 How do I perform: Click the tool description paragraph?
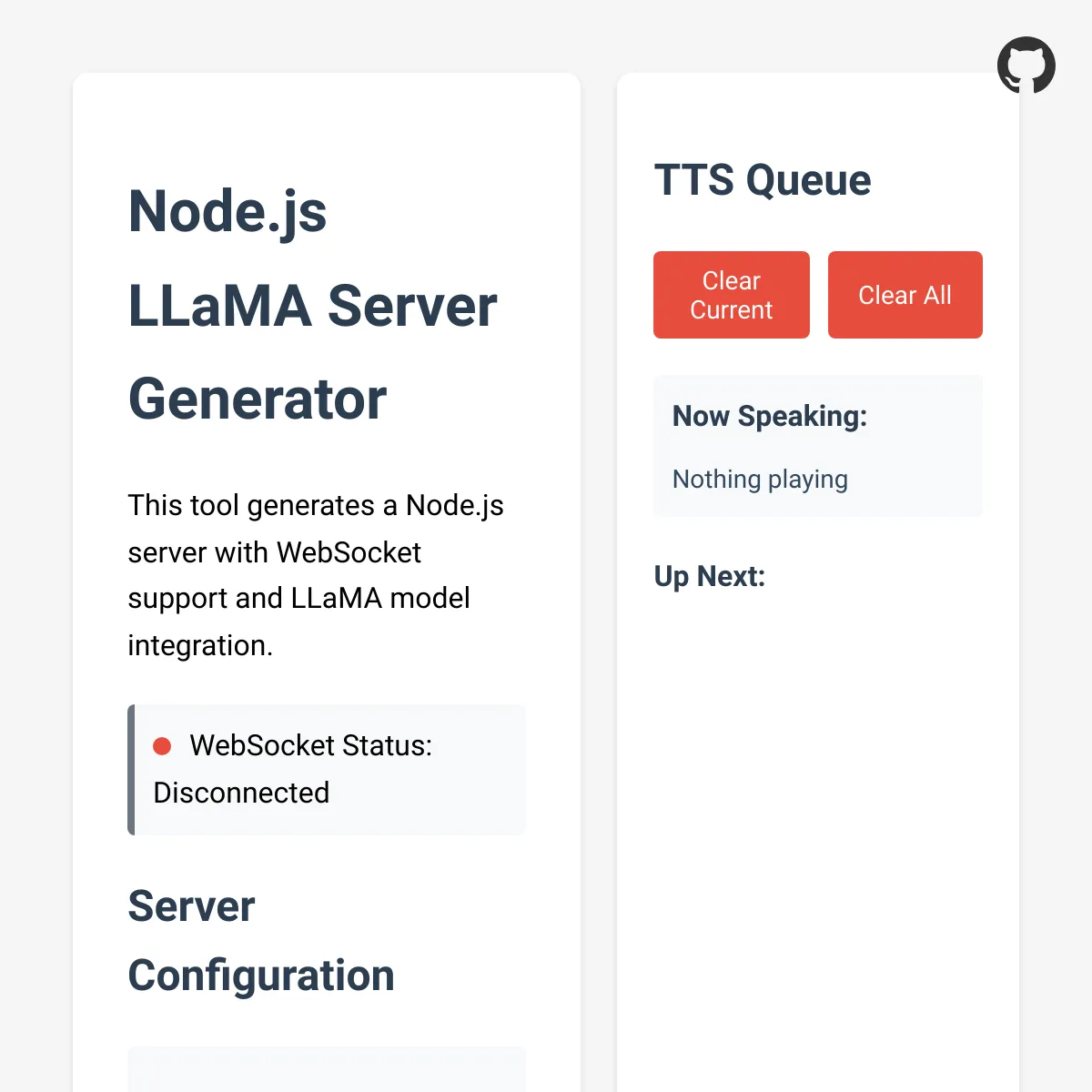point(316,575)
